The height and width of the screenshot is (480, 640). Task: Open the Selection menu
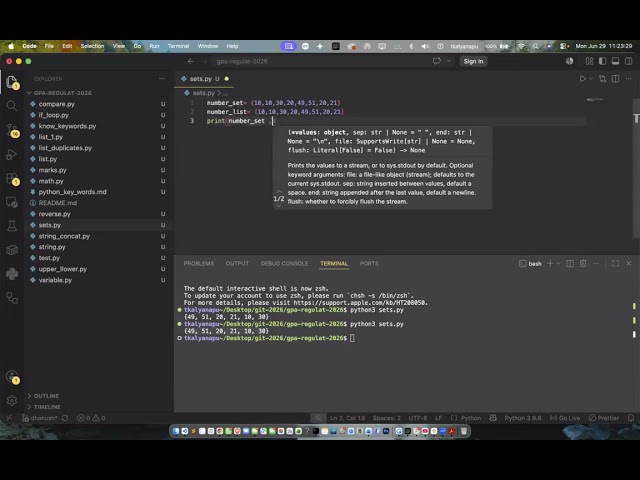[x=92, y=46]
